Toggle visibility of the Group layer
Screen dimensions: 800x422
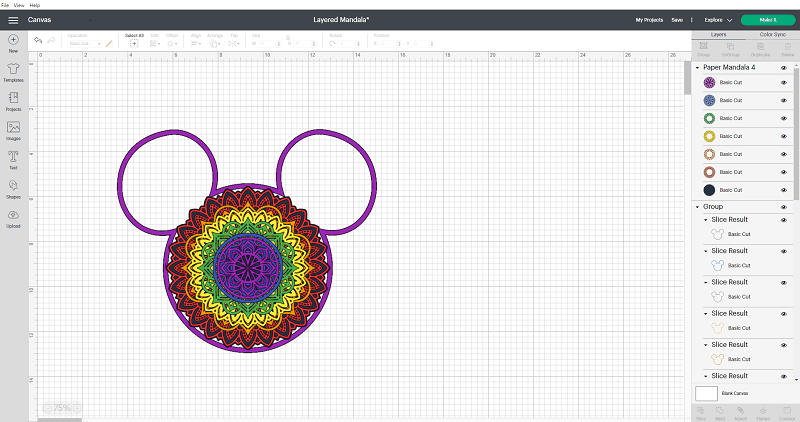784,207
